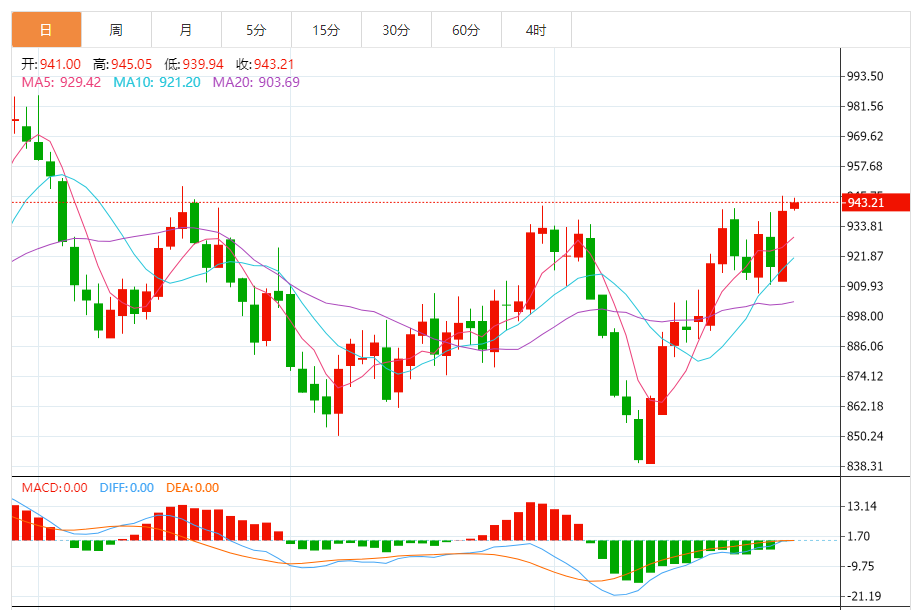918x610 pixels.
Task: Click the 862.18 price axis label
Action: [x=865, y=406]
